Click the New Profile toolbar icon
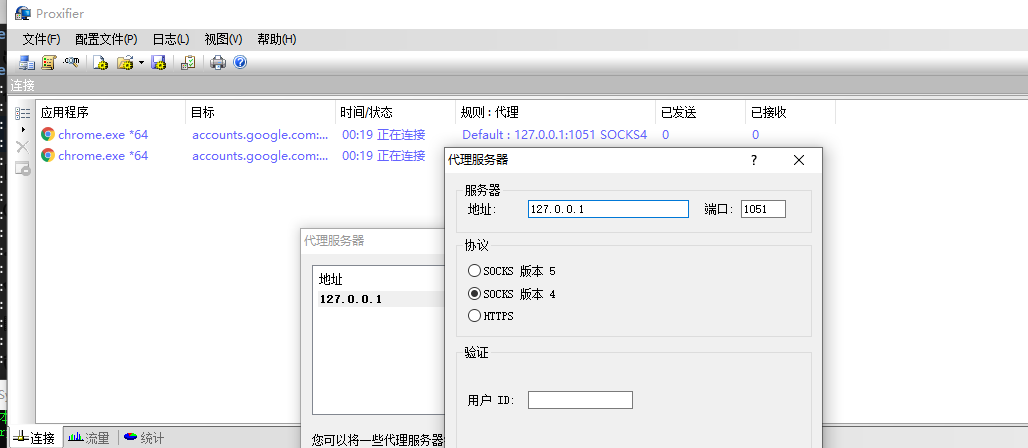The height and width of the screenshot is (448, 1028). coord(100,62)
